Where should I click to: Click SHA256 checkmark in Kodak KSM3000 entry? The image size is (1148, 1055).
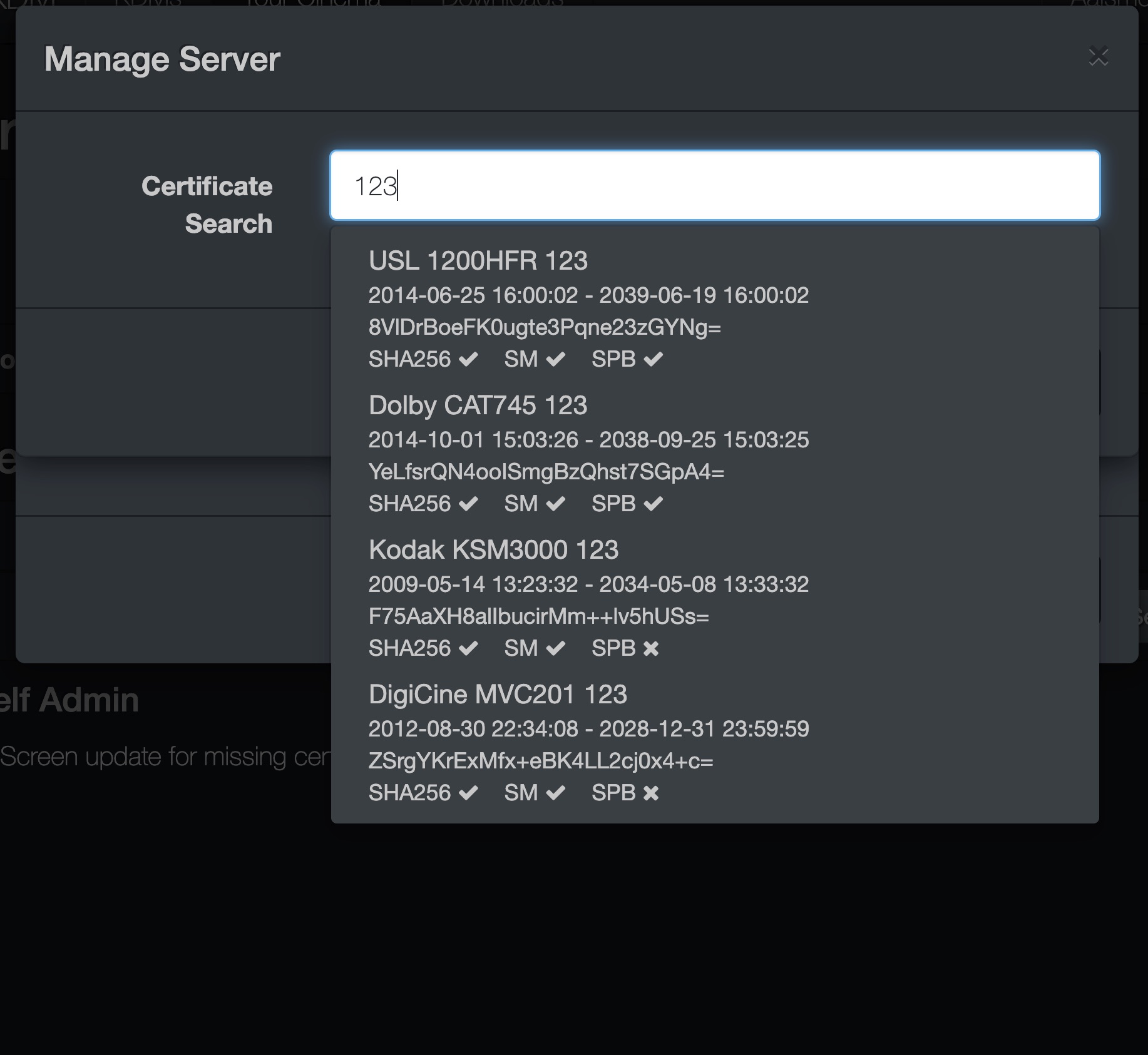(x=468, y=648)
